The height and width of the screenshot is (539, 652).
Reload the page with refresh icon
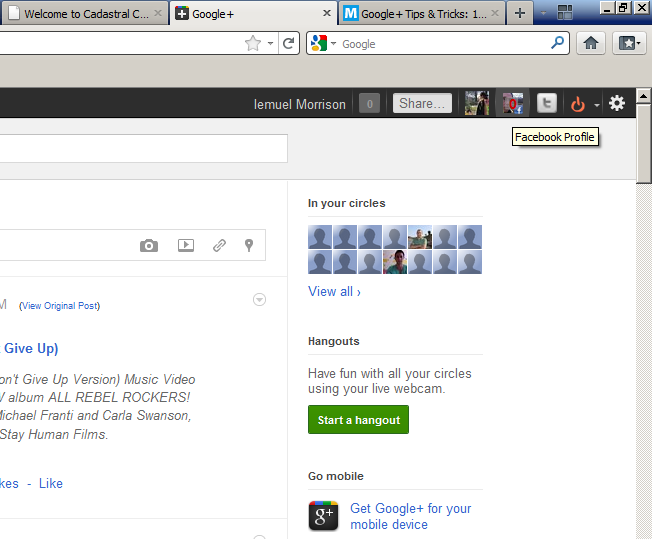click(x=288, y=43)
